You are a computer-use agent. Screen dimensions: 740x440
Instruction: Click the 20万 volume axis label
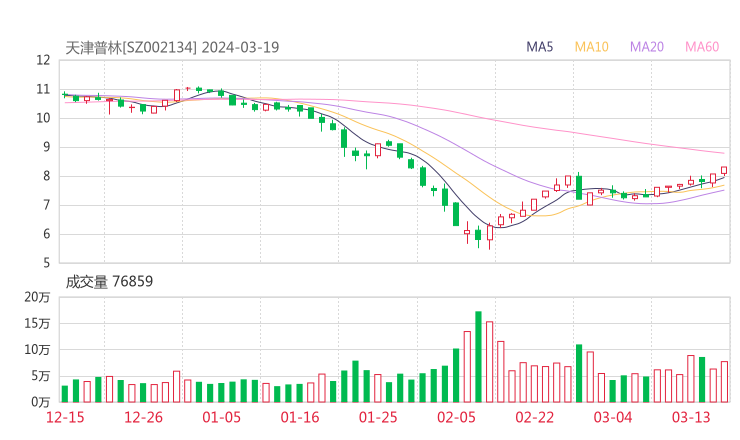(x=37, y=297)
